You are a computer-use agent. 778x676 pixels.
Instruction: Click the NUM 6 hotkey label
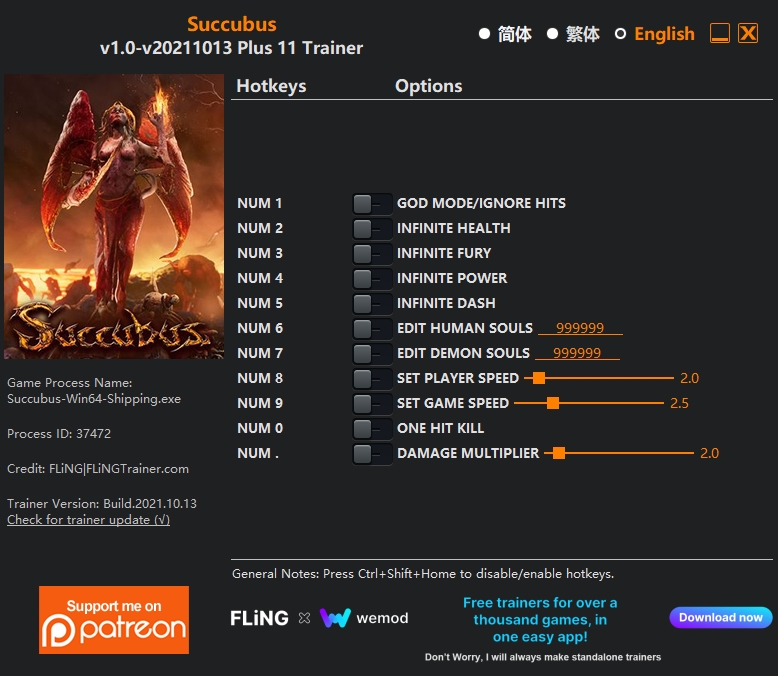[x=260, y=329]
